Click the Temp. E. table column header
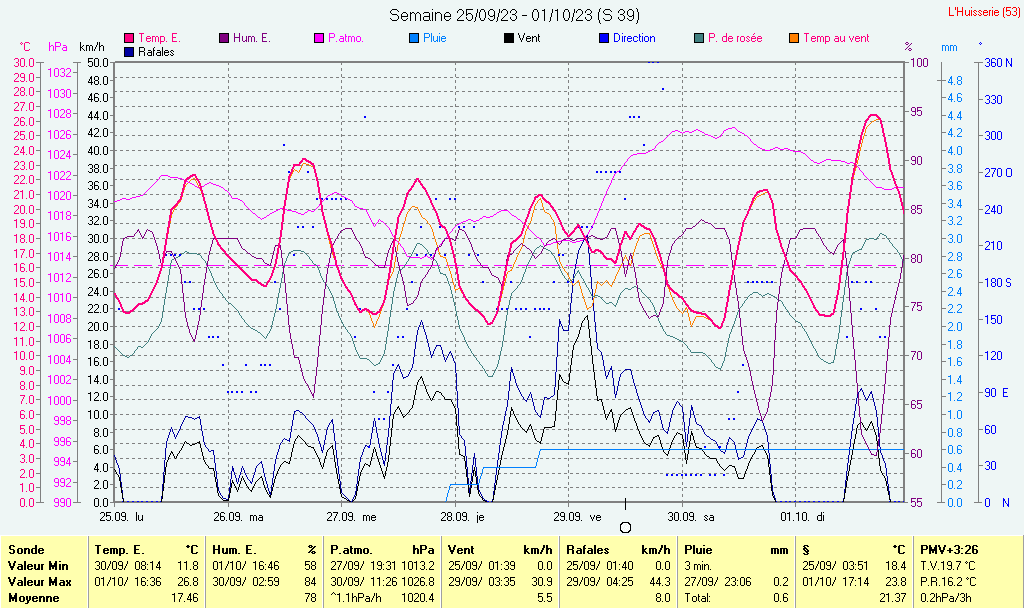Image resolution: width=1024 pixels, height=608 pixels. coord(120,550)
